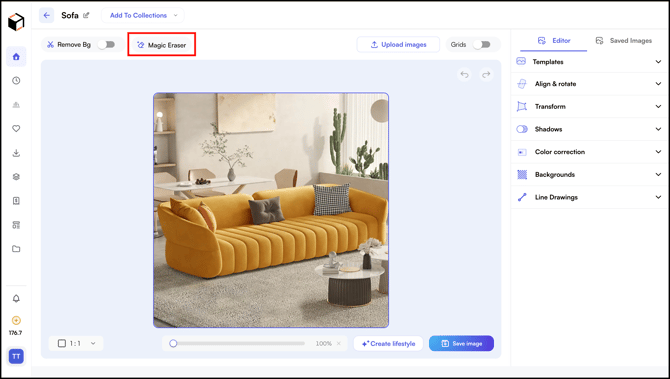Expand the Backgrounds section chevron
This screenshot has width=670, height=379.
pyautogui.click(x=658, y=174)
